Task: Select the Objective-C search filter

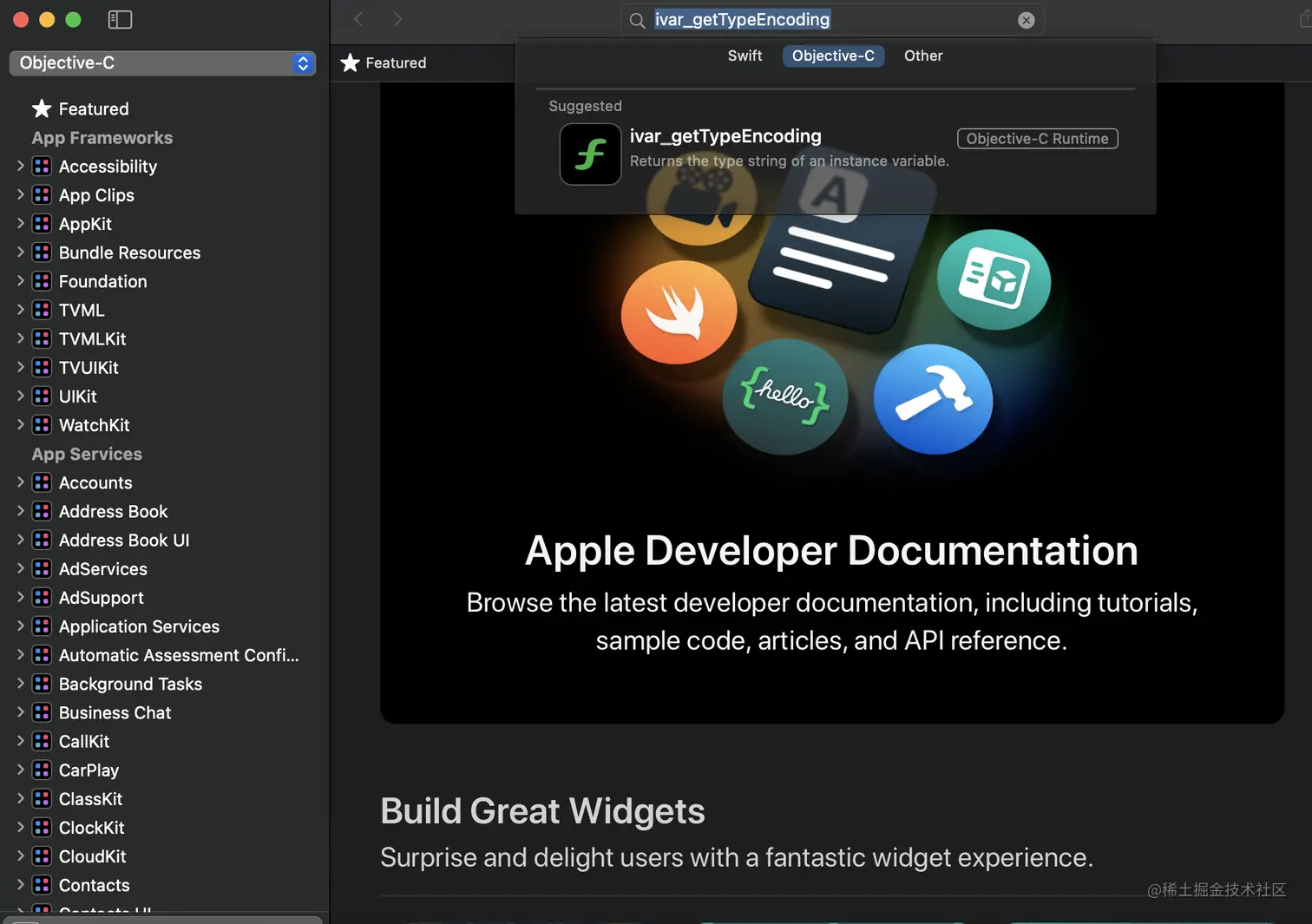Action: click(833, 56)
